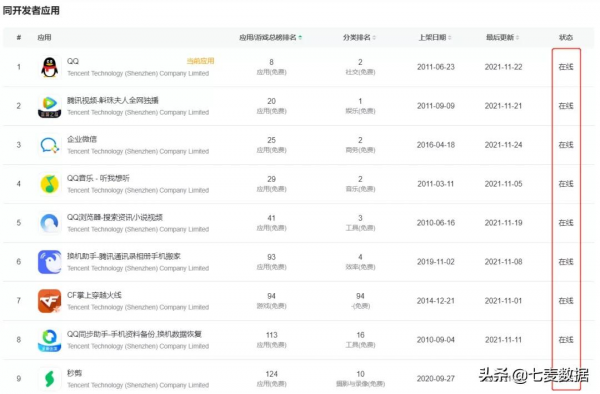Open CF掌上穿越火线 name link
600x394 pixels.
(x=94, y=295)
